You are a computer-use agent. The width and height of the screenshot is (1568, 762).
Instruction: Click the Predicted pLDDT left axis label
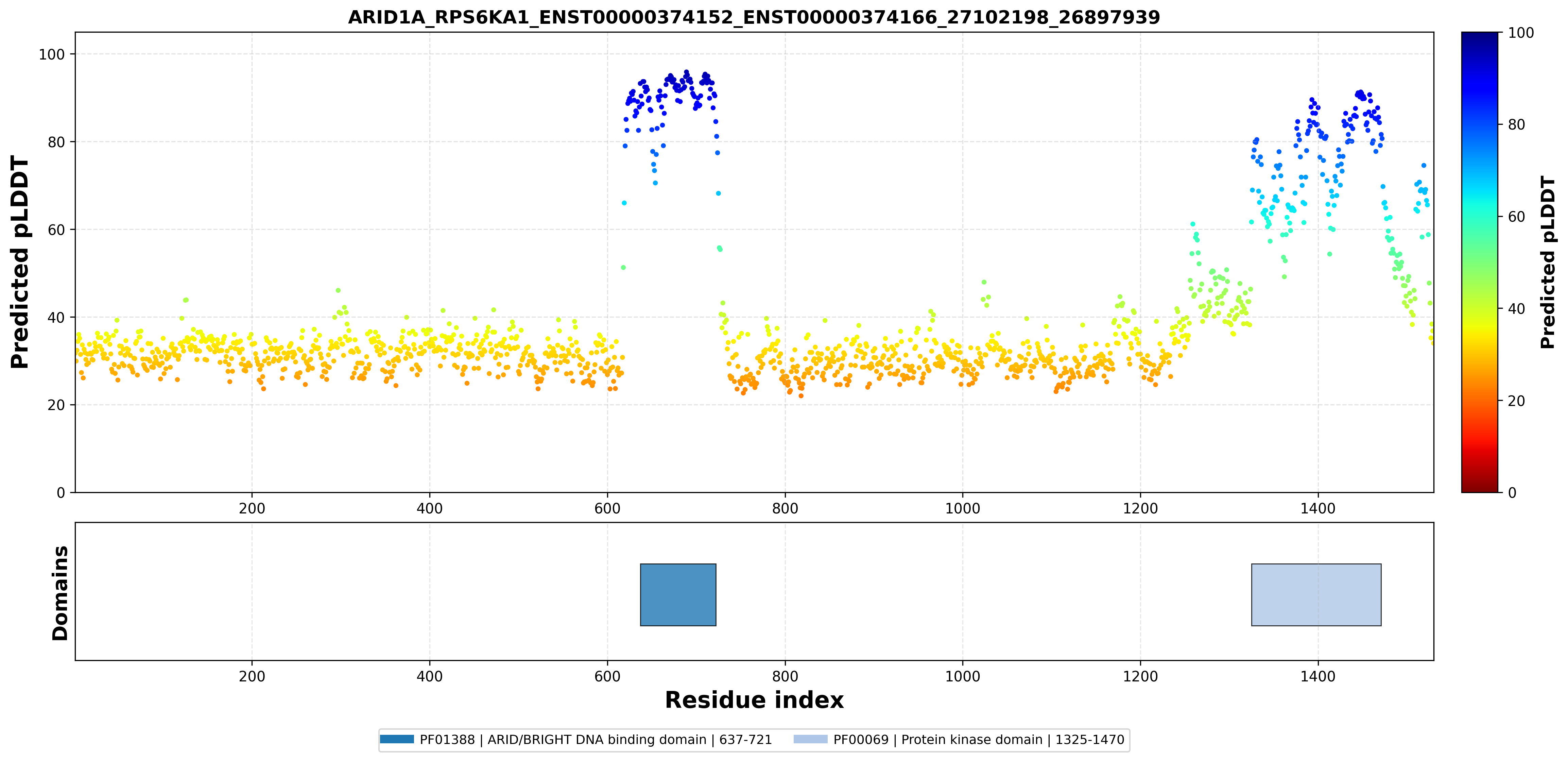19,262
